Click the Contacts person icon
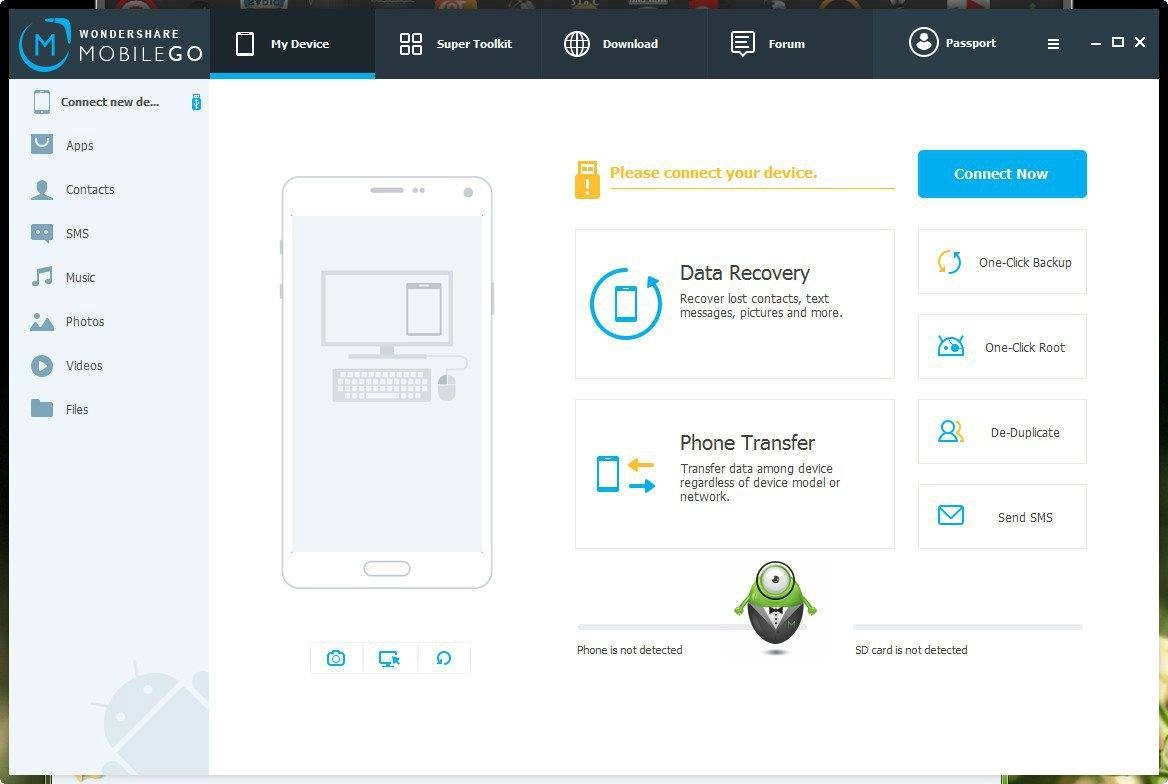This screenshot has height=784, width=1168. point(42,189)
